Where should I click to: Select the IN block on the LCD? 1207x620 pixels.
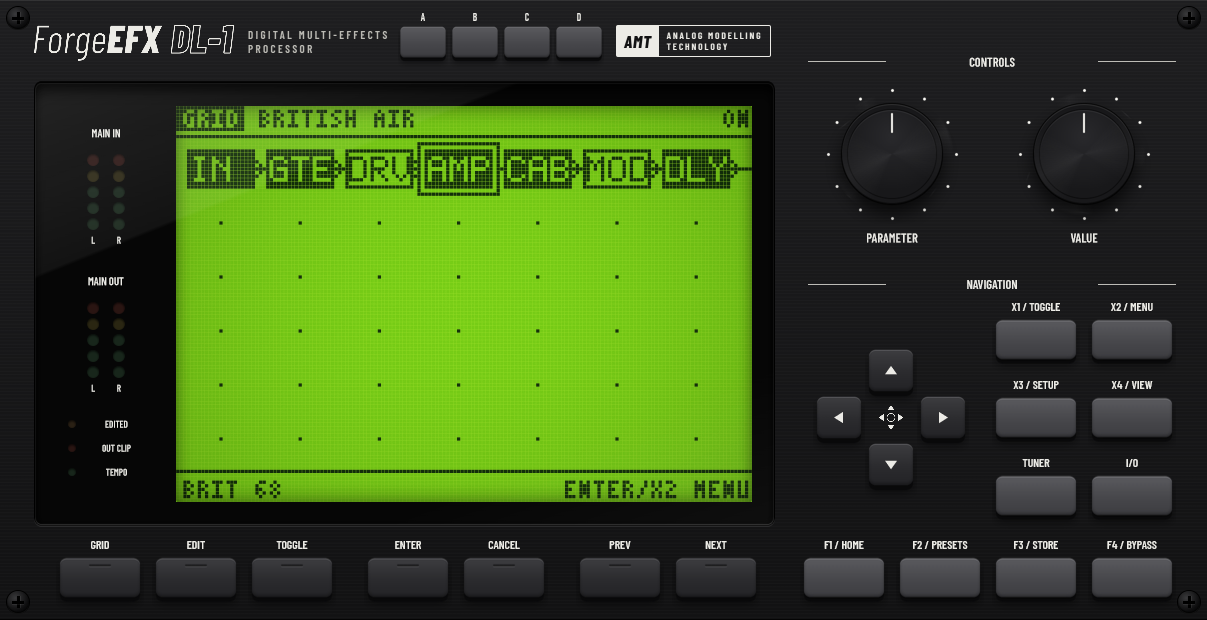221,170
